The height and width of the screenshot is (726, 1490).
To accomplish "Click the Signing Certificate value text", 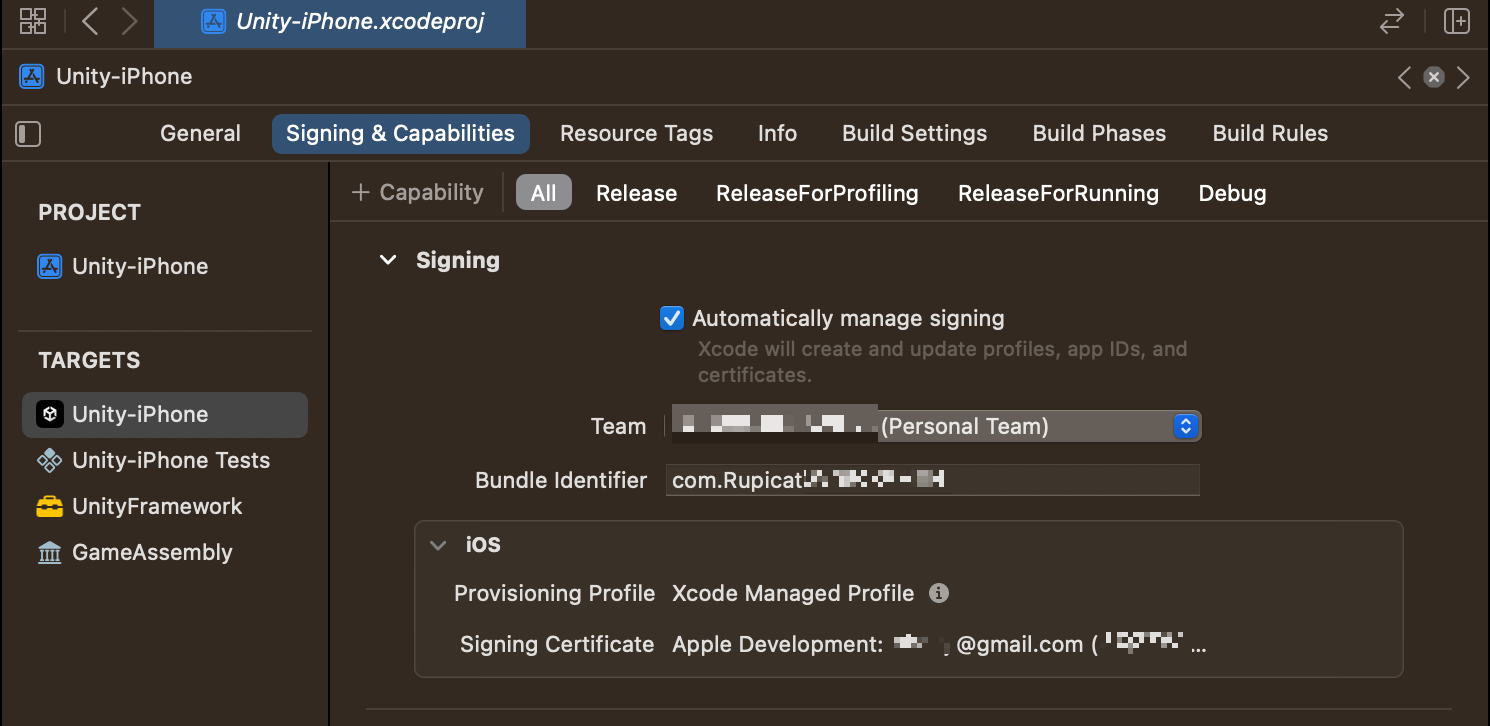I will click(x=939, y=645).
